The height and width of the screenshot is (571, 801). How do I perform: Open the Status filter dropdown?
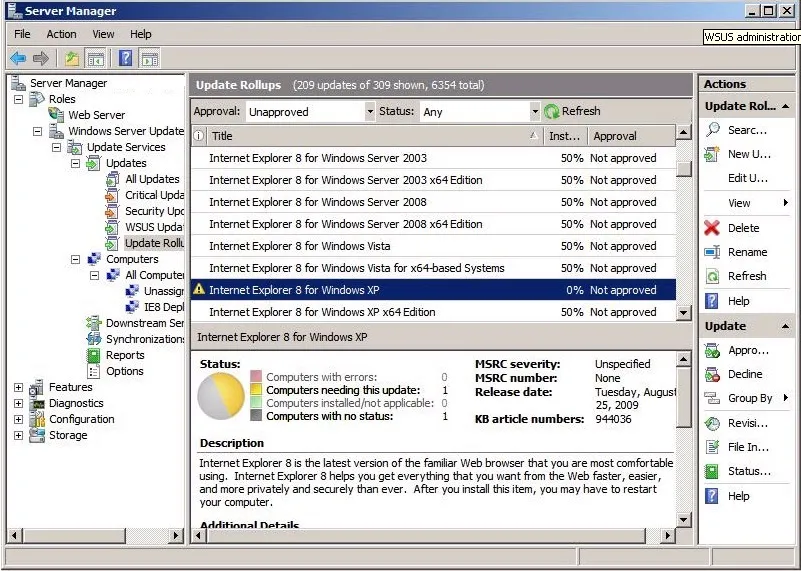click(x=534, y=111)
